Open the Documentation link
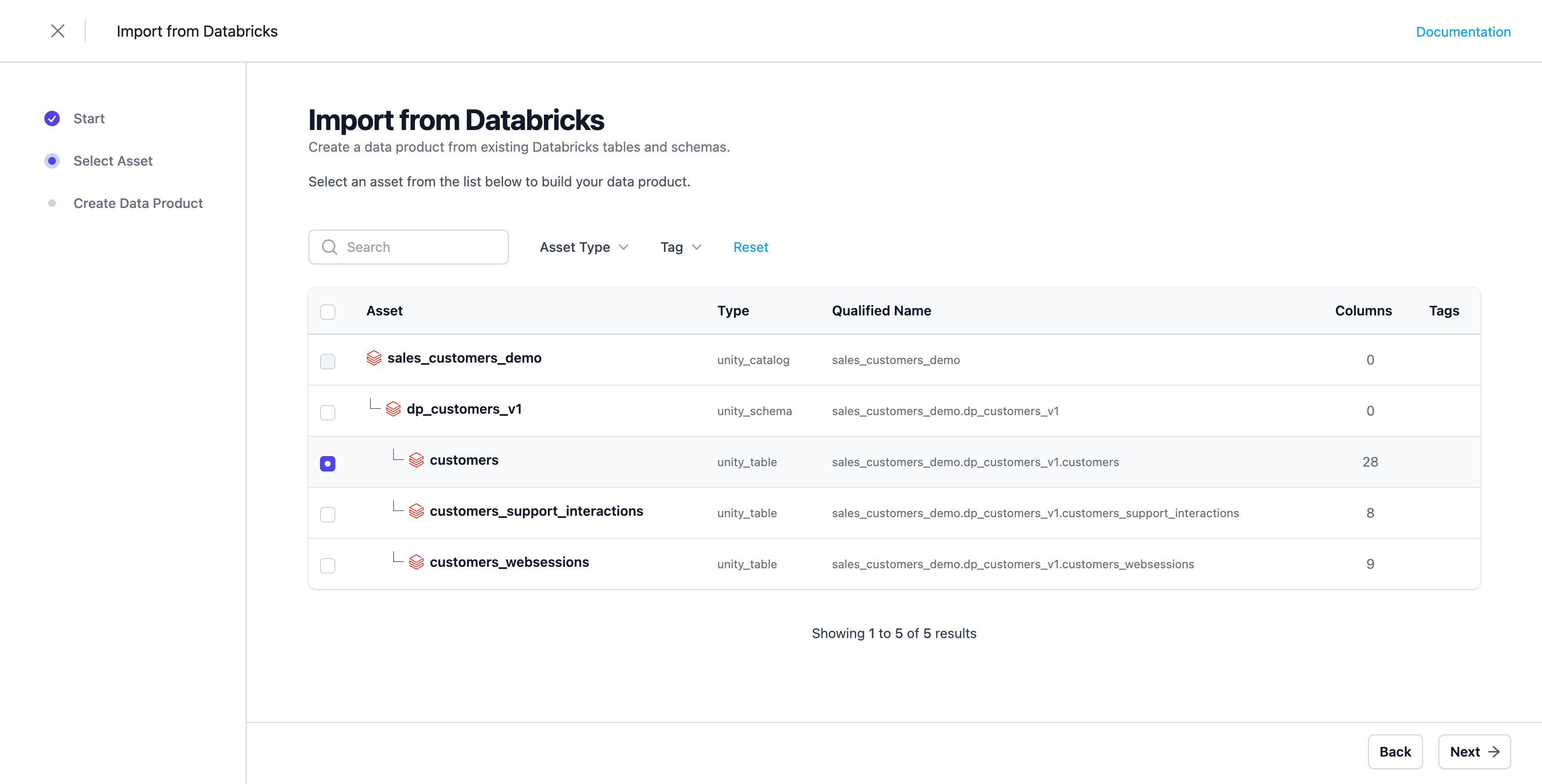The height and width of the screenshot is (784, 1542). coord(1462,32)
